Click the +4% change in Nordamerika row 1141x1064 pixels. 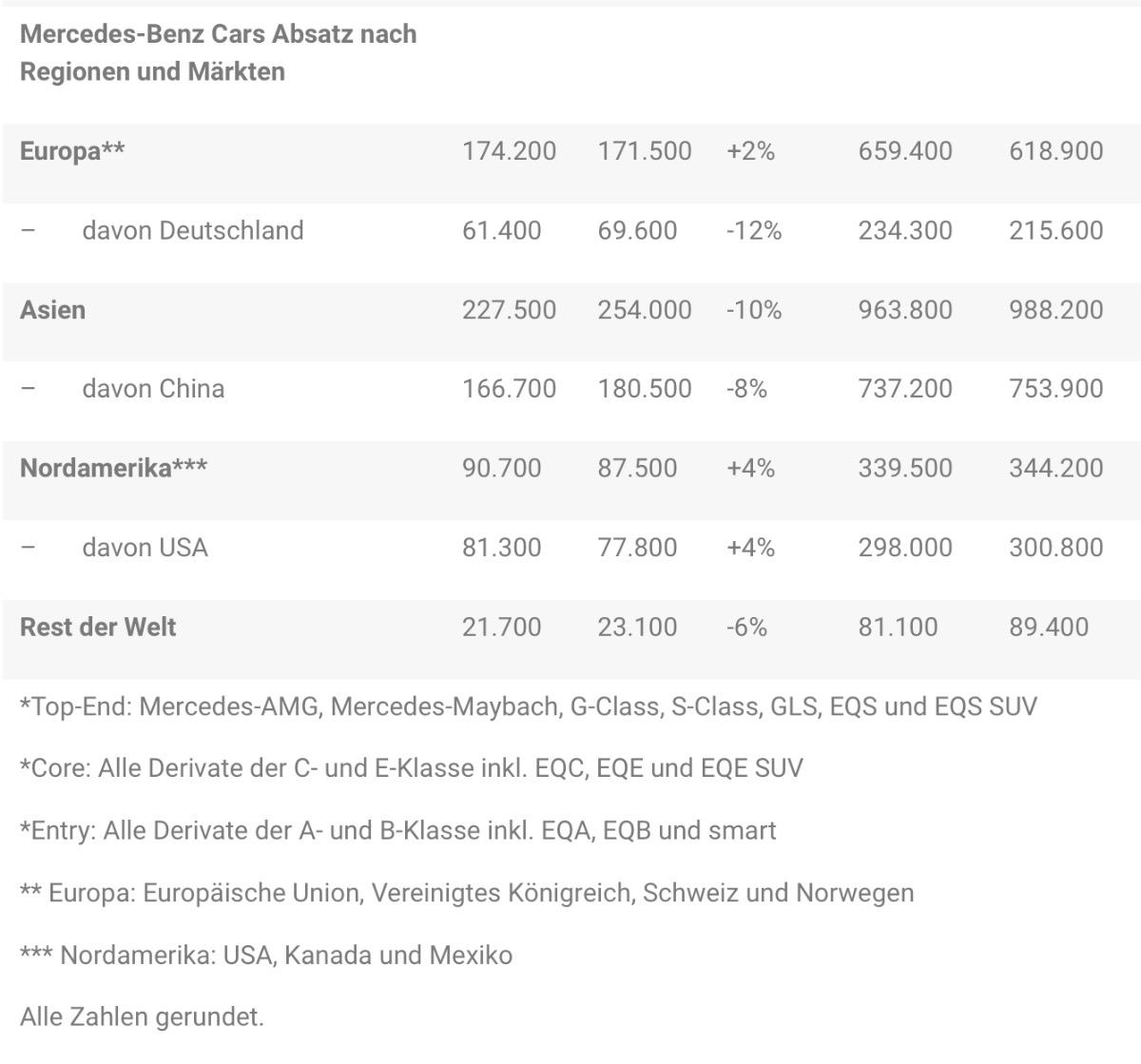(750, 468)
